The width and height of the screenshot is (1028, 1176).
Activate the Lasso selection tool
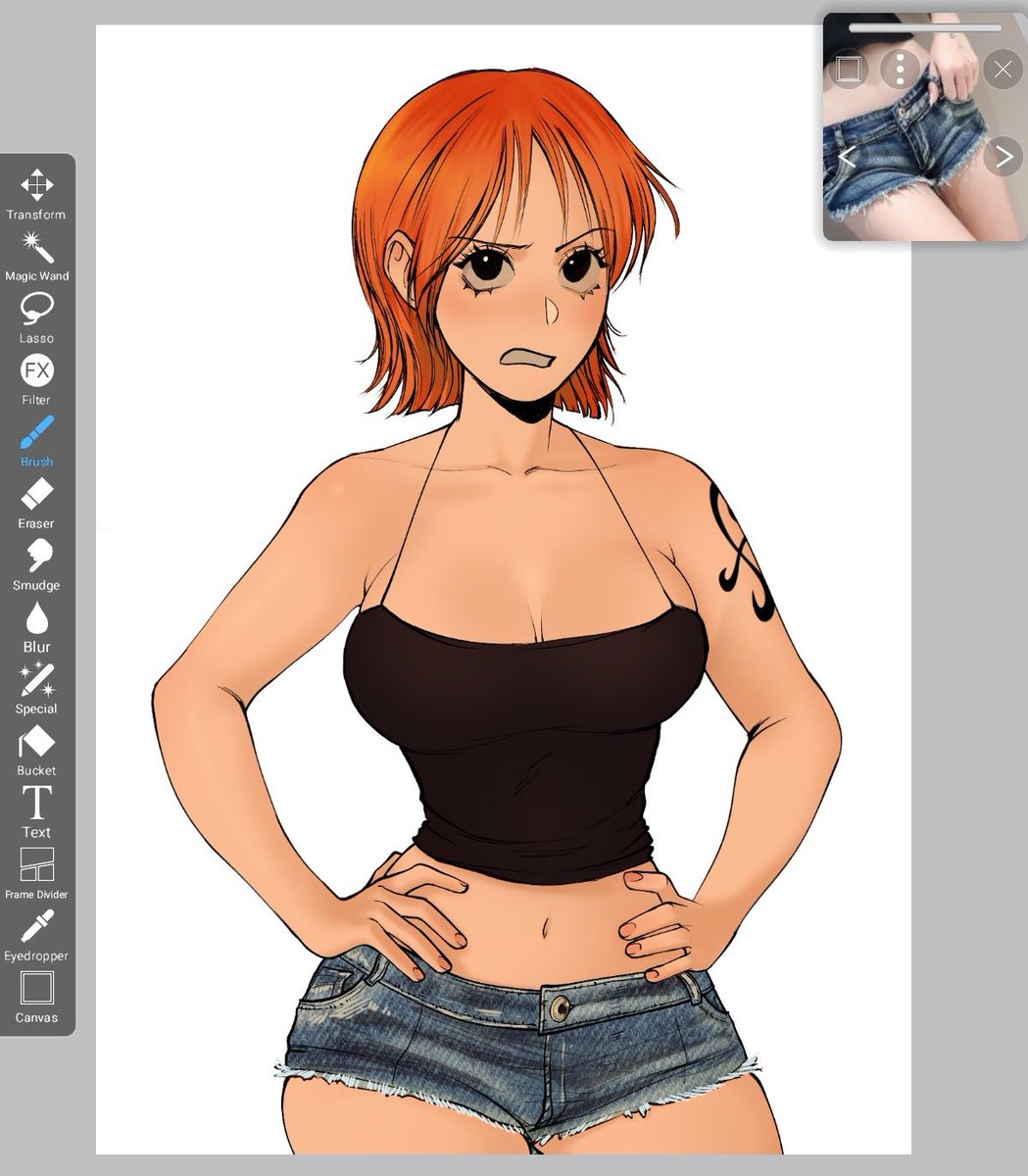[36, 306]
